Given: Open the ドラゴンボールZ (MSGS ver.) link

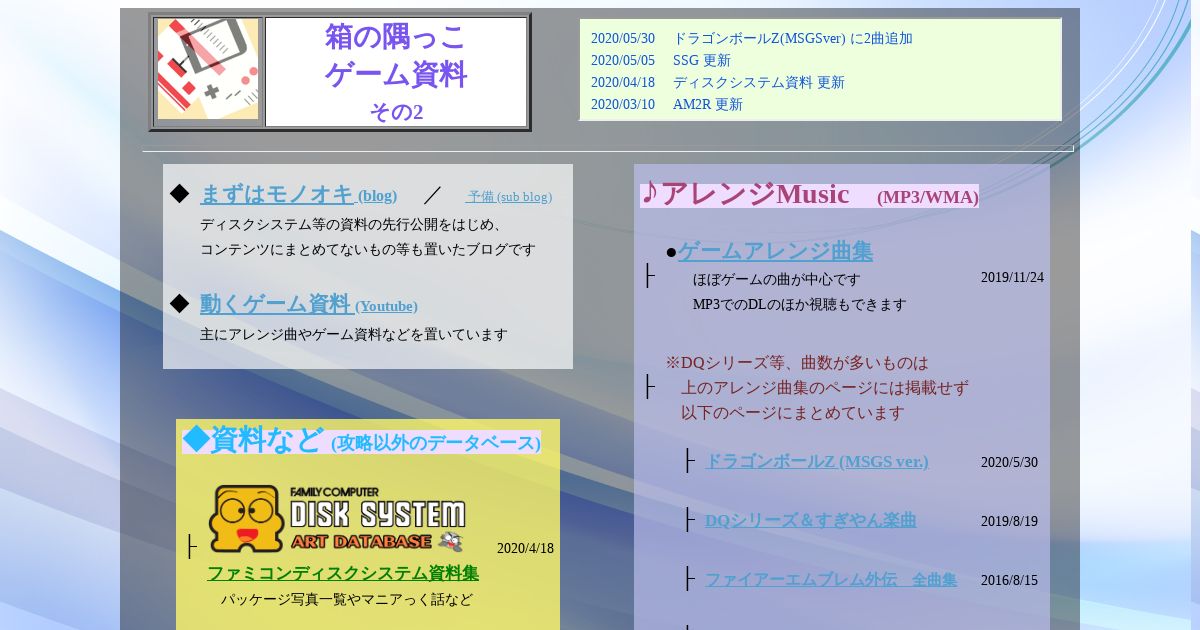Looking at the screenshot, I should (817, 461).
